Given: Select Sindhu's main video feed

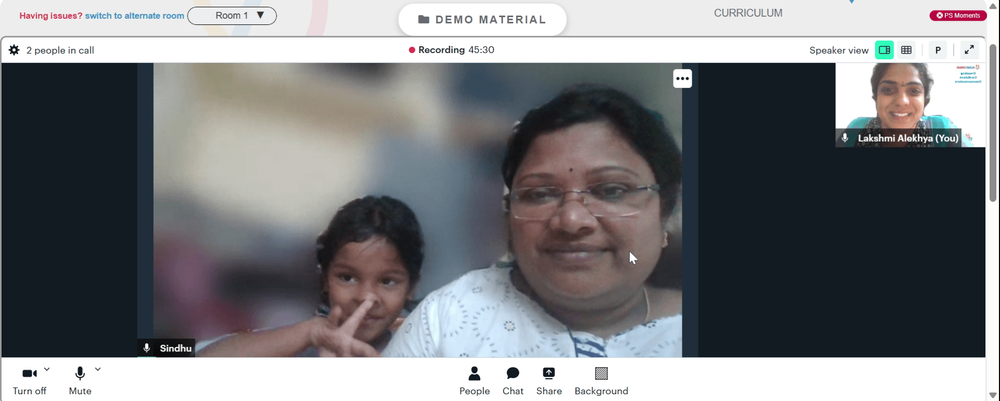Looking at the screenshot, I should [x=418, y=210].
